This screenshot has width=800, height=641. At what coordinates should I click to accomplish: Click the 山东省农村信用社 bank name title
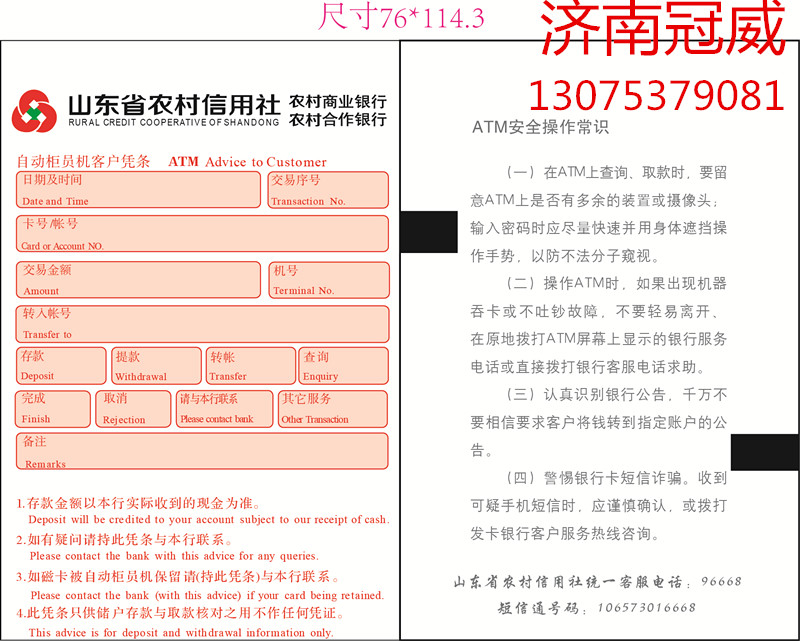(x=174, y=105)
